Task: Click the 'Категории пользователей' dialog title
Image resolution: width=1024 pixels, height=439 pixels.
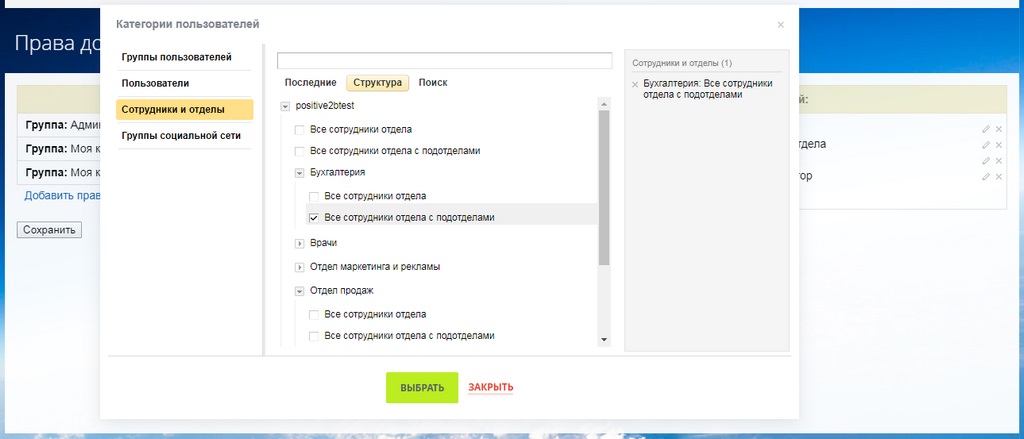Action: coord(187,24)
